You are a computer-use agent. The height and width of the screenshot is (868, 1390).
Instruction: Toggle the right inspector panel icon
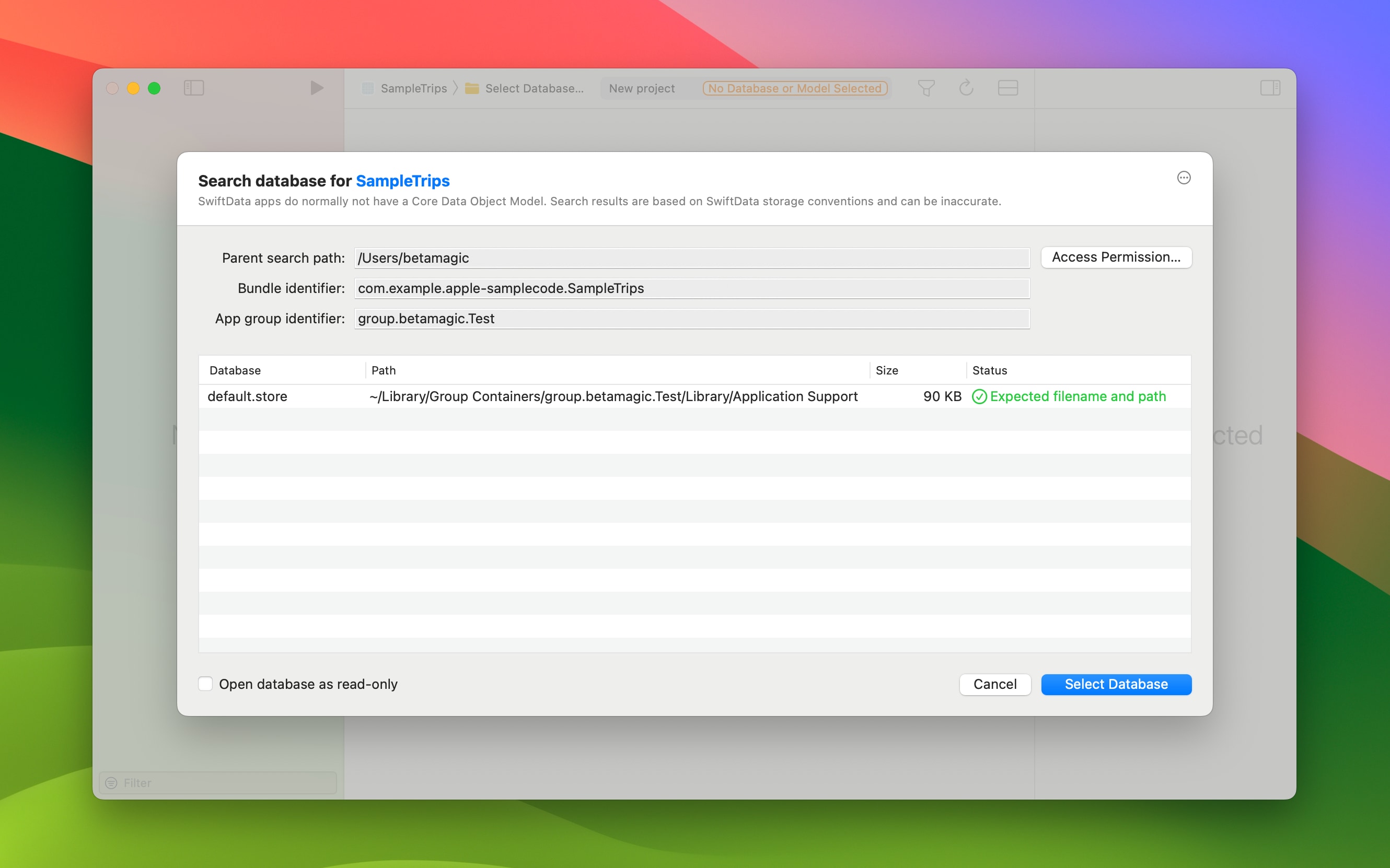pos(1270,88)
